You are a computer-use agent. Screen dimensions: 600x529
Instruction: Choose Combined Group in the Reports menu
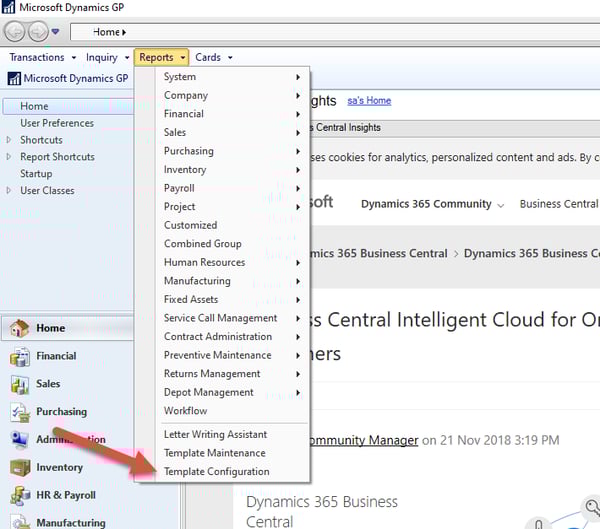tap(232, 244)
